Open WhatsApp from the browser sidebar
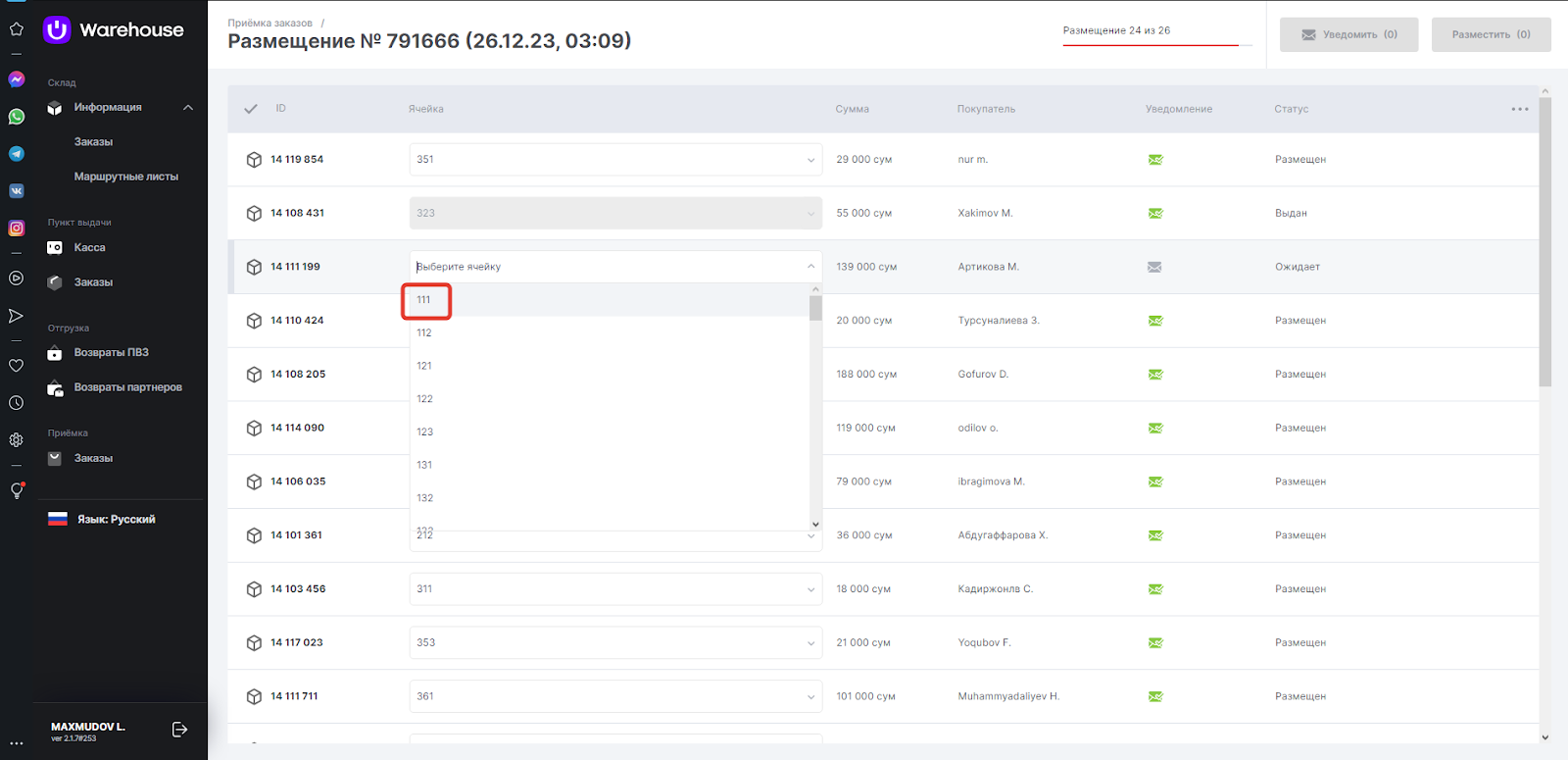1568x760 pixels. 16,117
